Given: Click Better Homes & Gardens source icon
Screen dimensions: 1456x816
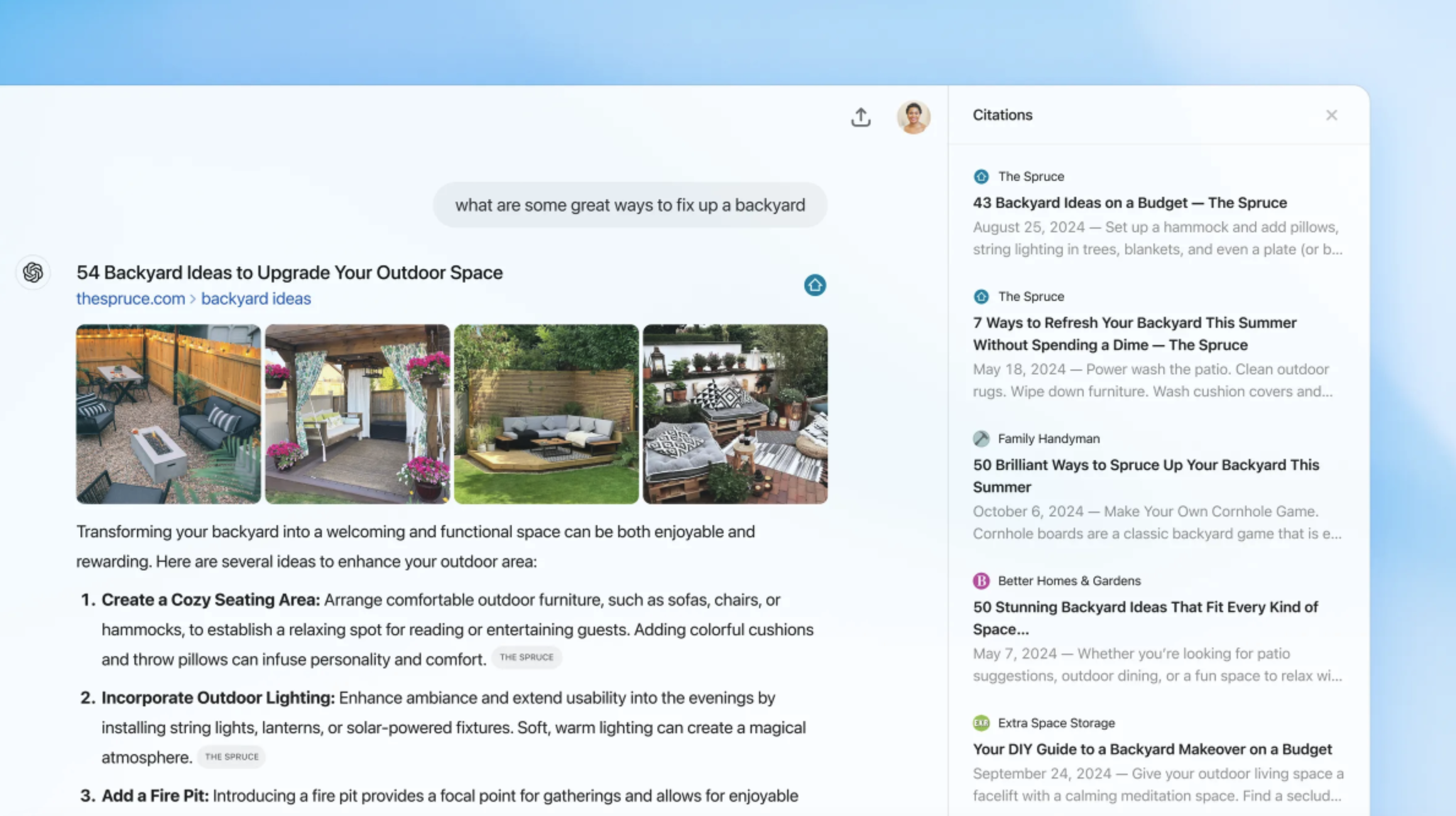Looking at the screenshot, I should pos(980,581).
